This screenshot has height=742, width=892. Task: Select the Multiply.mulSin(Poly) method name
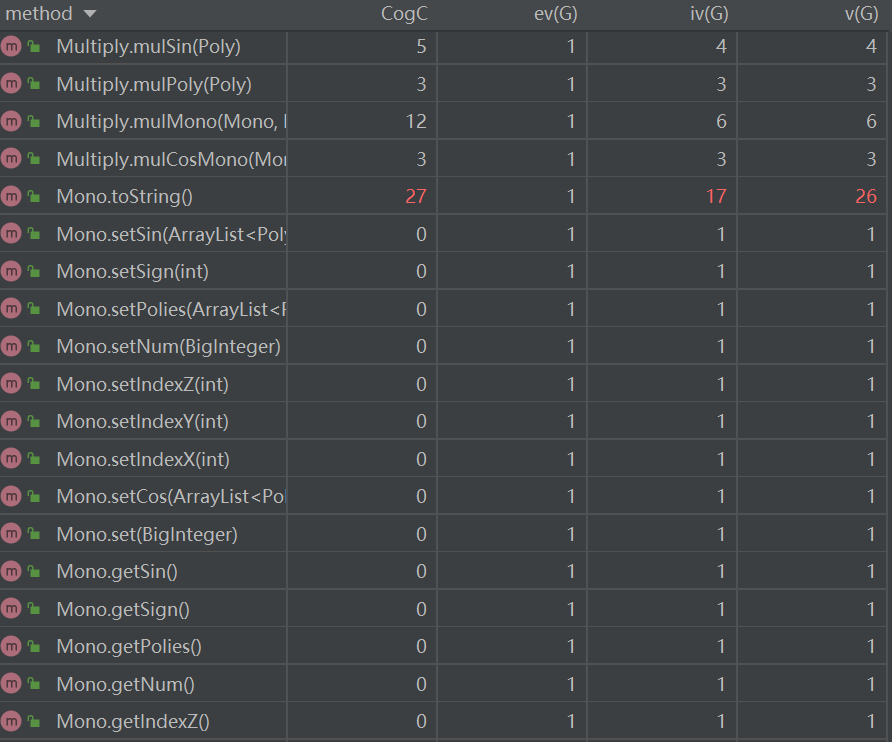[148, 47]
